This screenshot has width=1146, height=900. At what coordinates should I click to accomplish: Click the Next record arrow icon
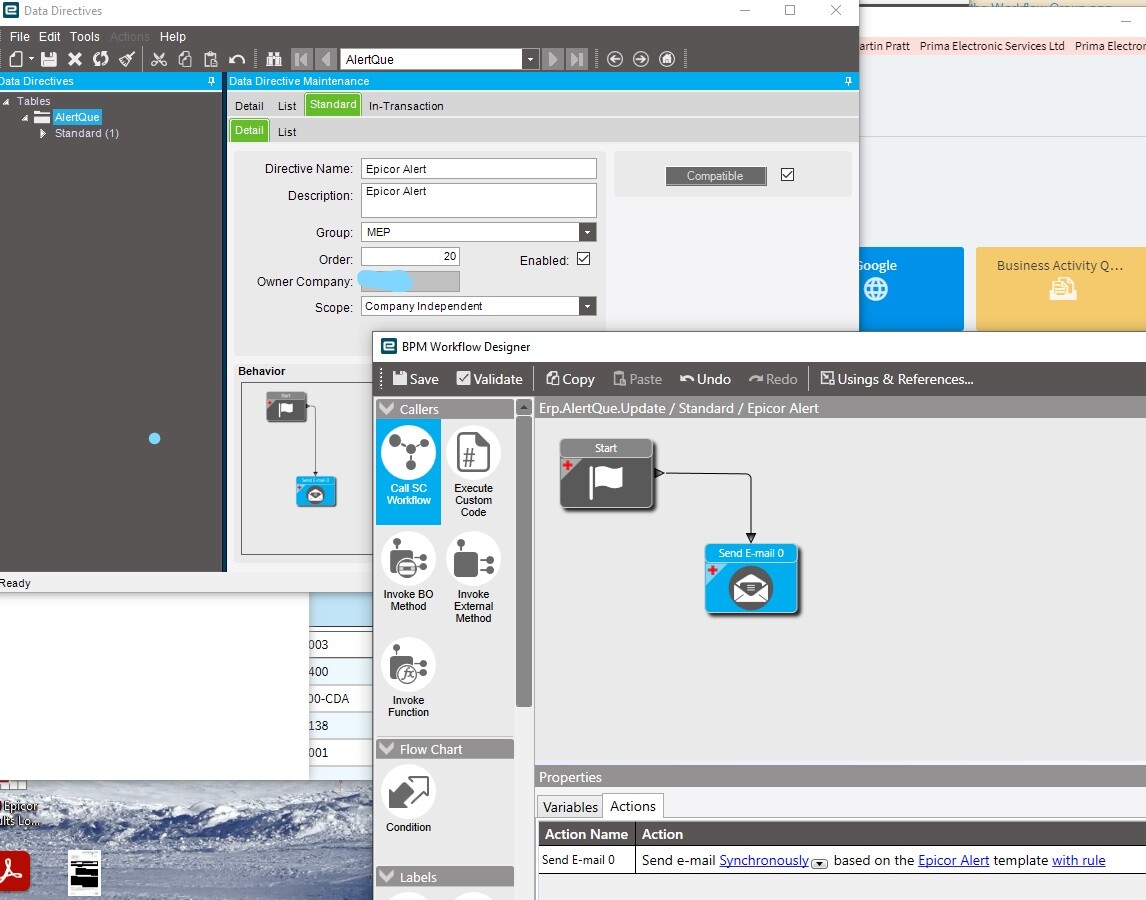click(553, 59)
